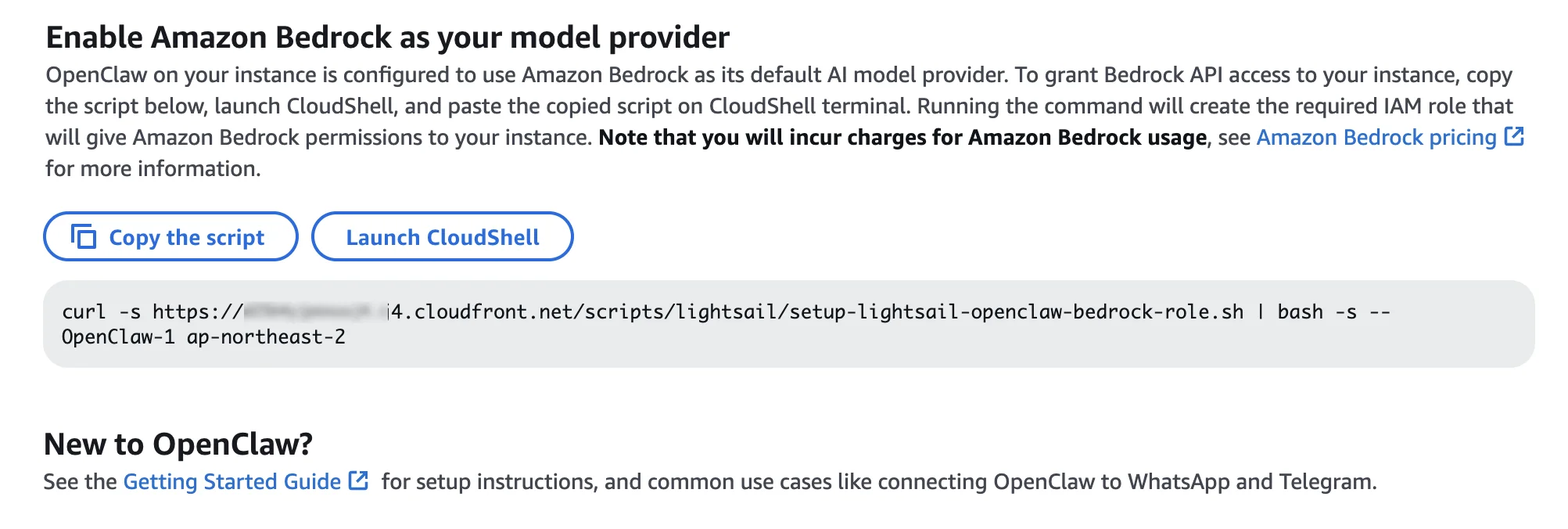Click the bold note about Bedrock charges

point(902,138)
